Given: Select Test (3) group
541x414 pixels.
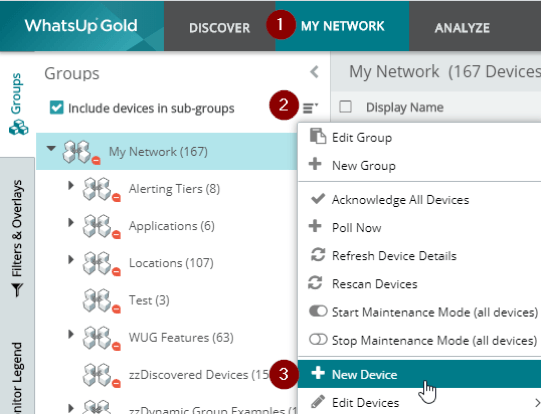Looking at the screenshot, I should point(149,300).
